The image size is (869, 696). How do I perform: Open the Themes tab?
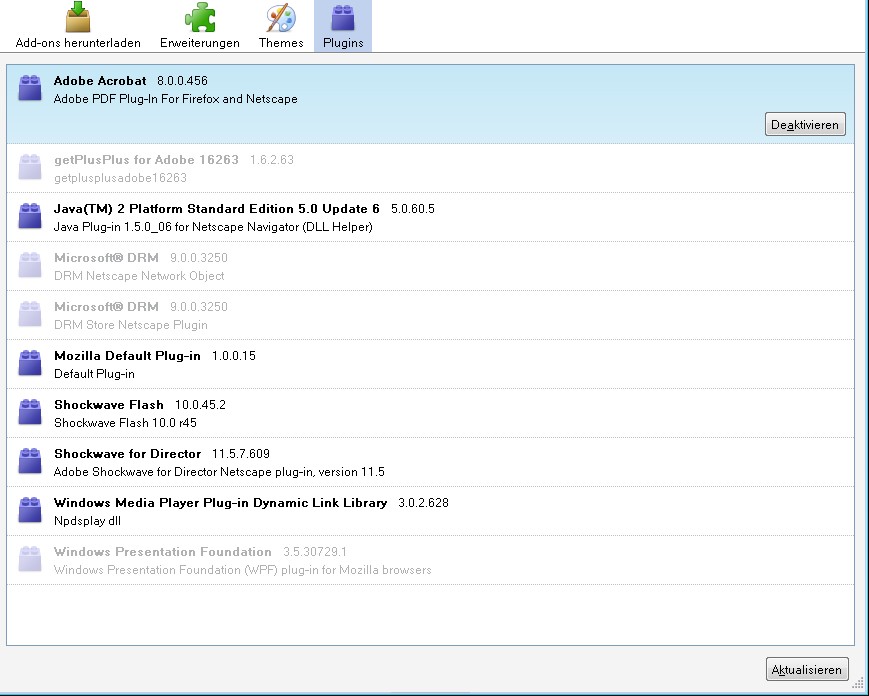[281, 26]
